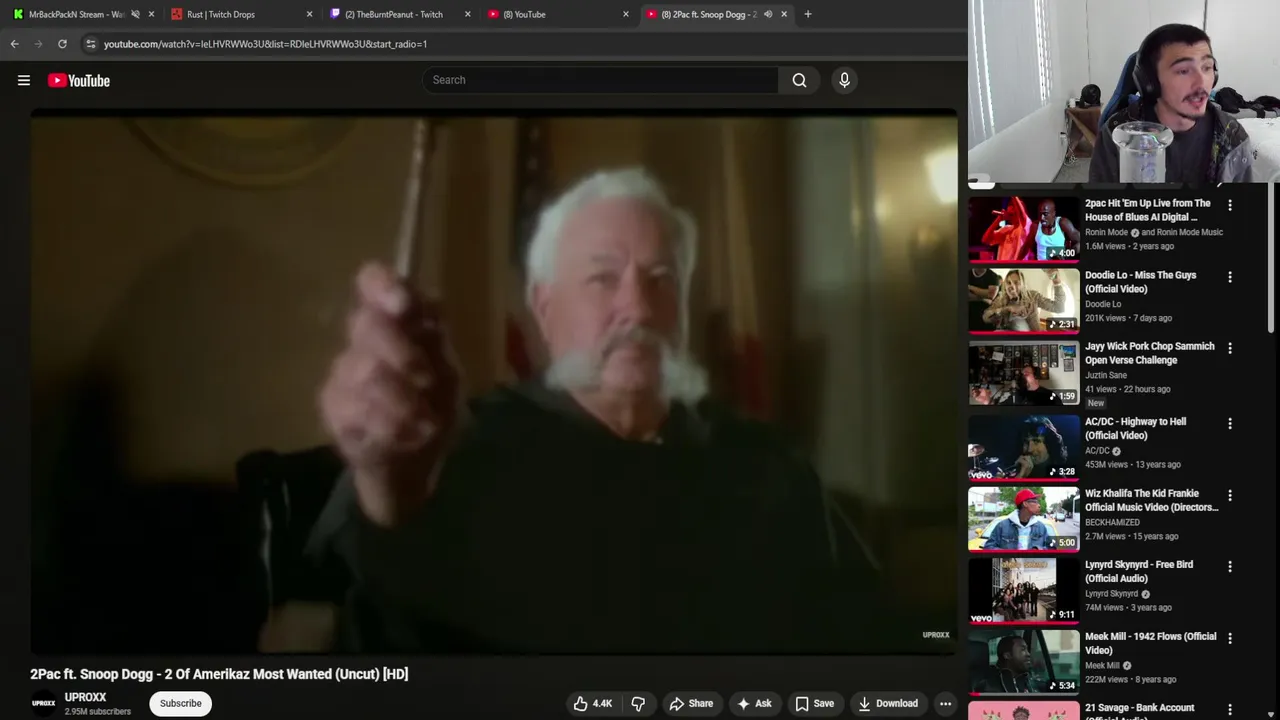Open the Ask AI button
This screenshot has height=720, width=1280.
point(754,703)
